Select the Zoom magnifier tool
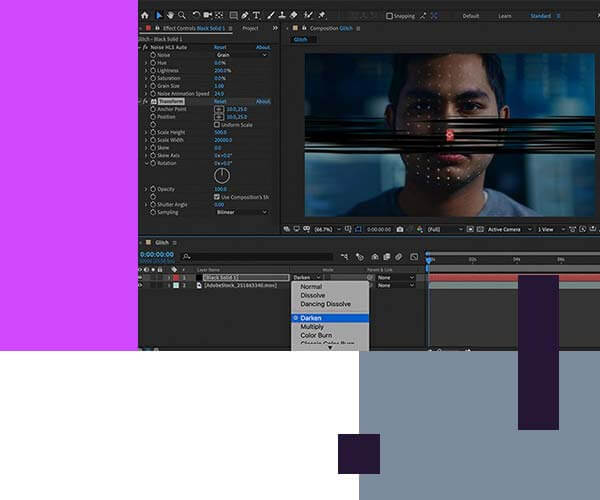Image resolution: width=600 pixels, height=500 pixels. point(182,15)
